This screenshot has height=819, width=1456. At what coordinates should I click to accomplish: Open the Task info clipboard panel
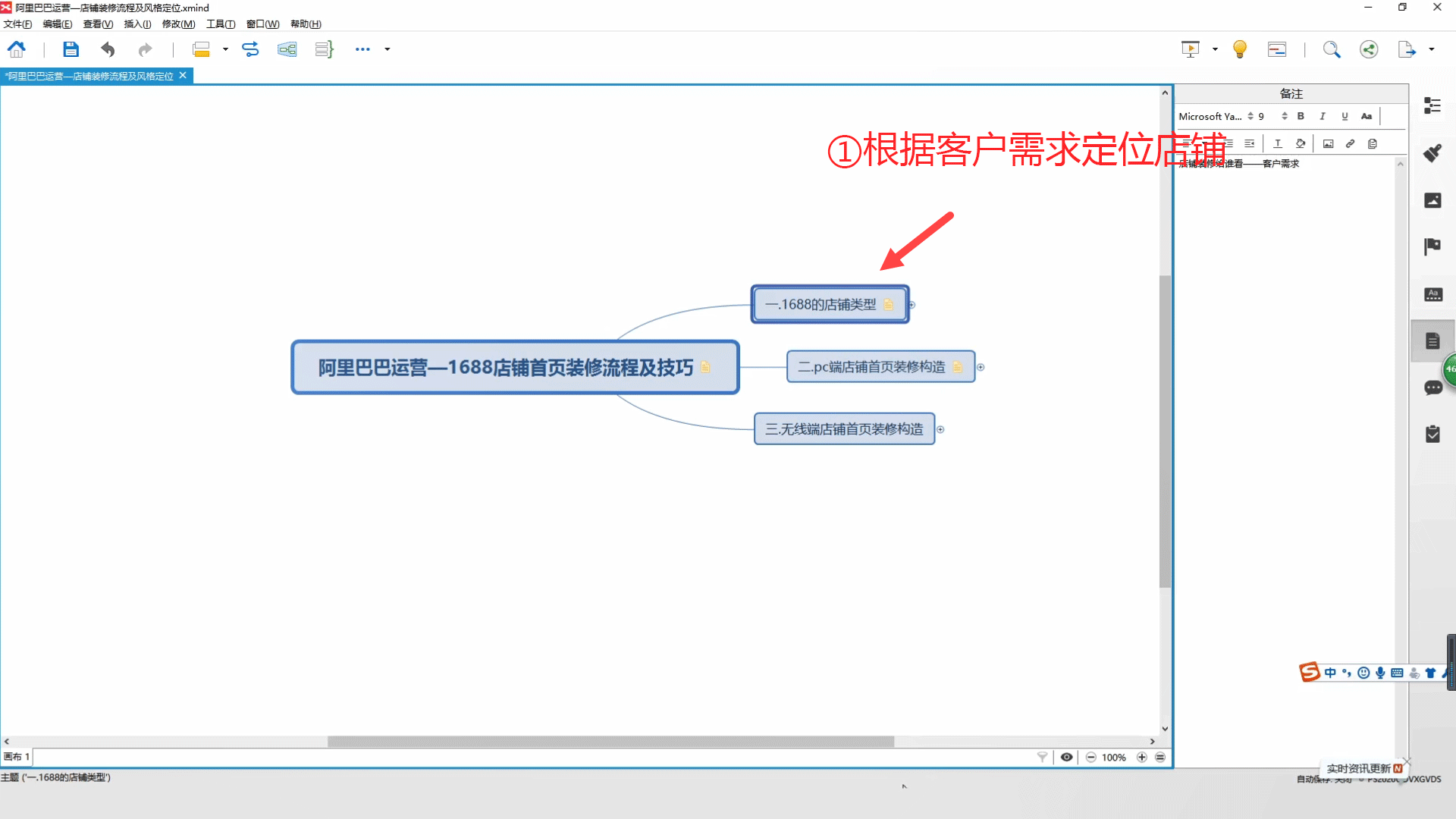tap(1432, 434)
